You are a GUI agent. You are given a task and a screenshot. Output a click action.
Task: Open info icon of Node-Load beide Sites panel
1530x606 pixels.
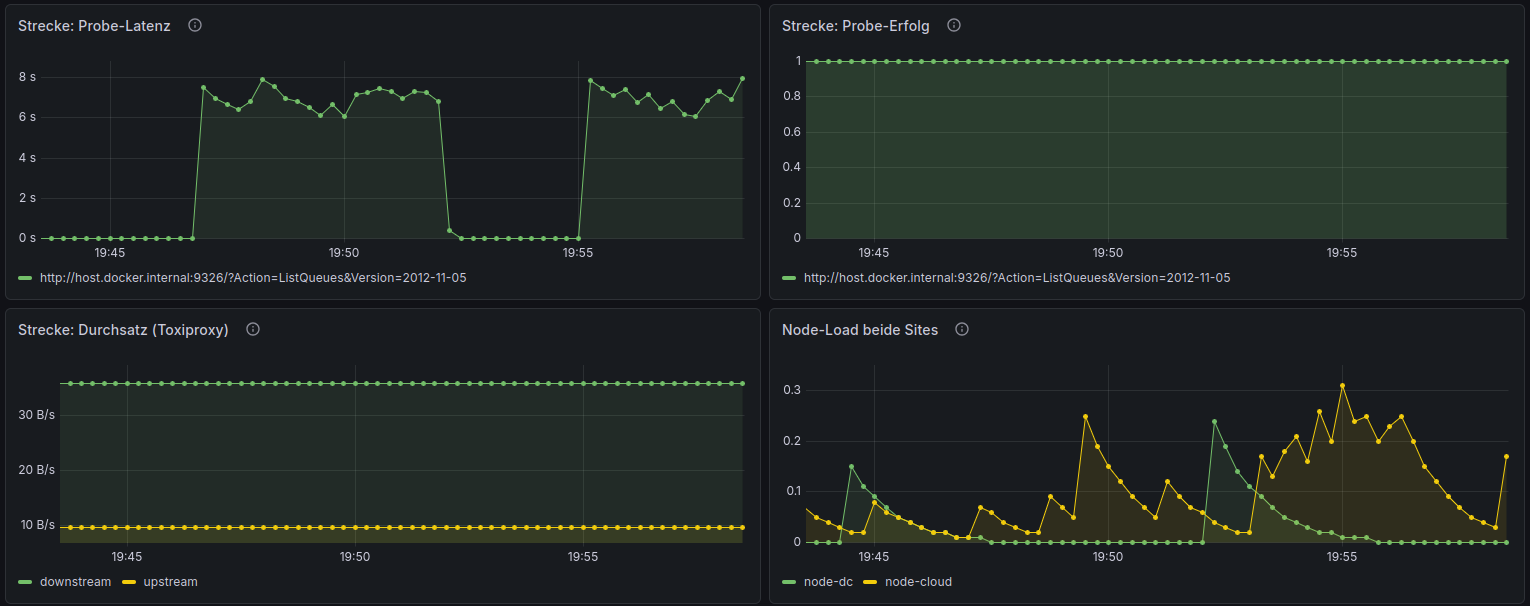pyautogui.click(x=962, y=329)
